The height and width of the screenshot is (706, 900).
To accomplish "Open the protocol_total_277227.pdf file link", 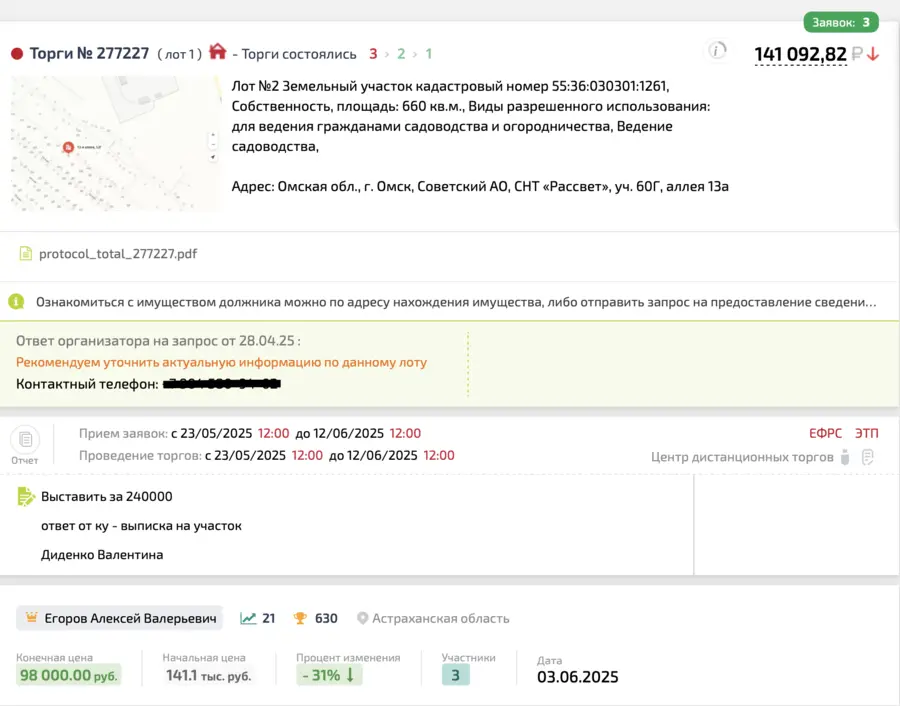I will point(118,254).
